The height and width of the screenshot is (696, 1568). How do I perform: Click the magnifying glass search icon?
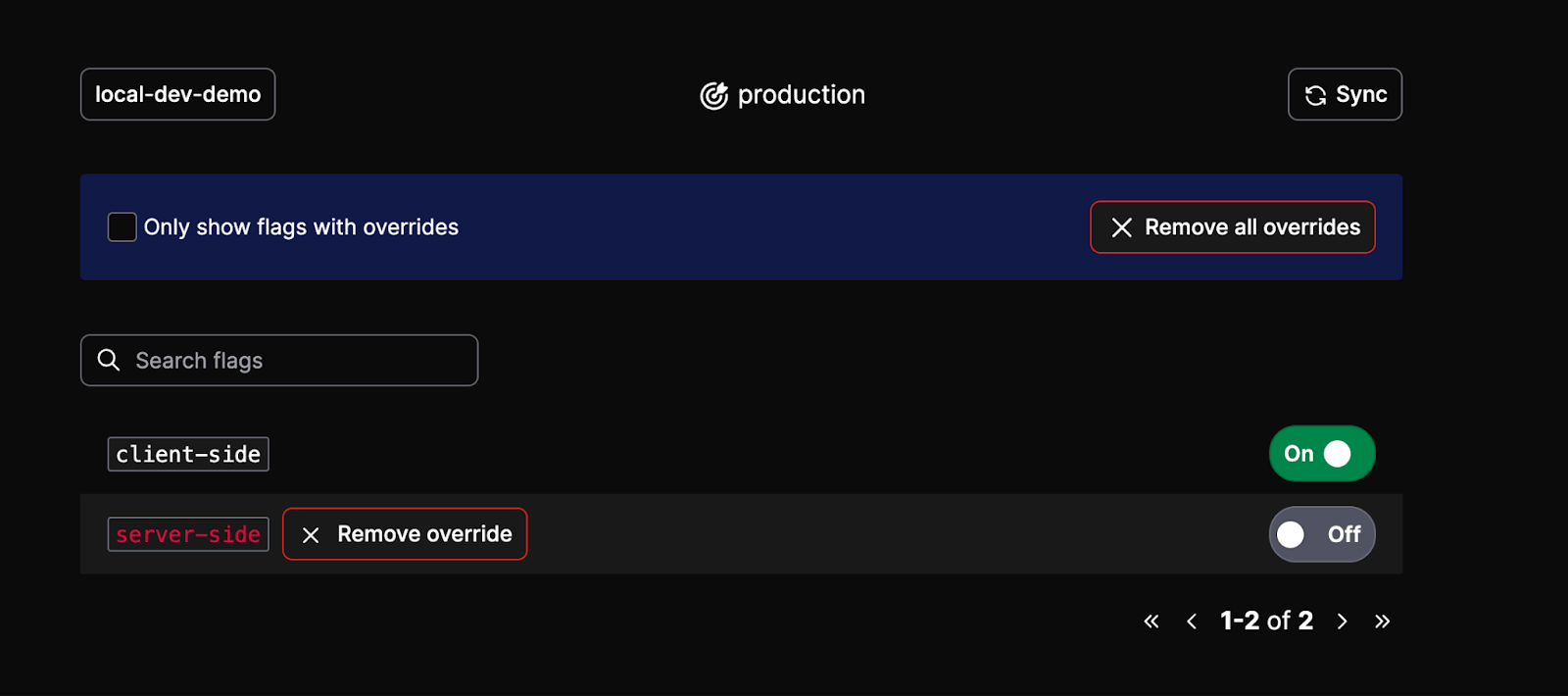[x=109, y=360]
